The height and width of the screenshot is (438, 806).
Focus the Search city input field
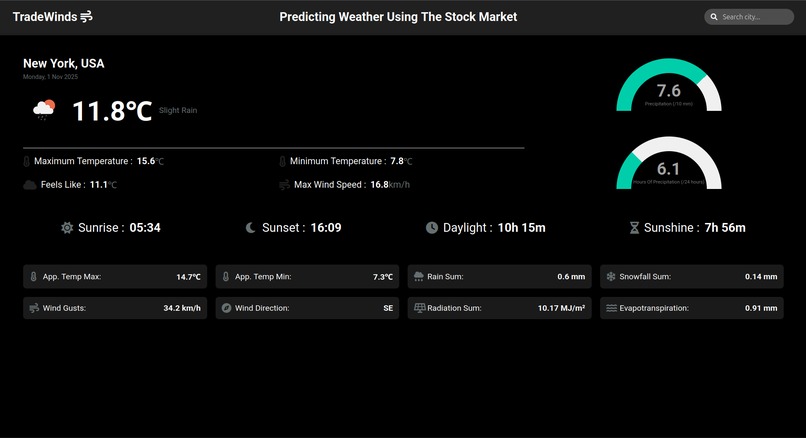(x=749, y=17)
